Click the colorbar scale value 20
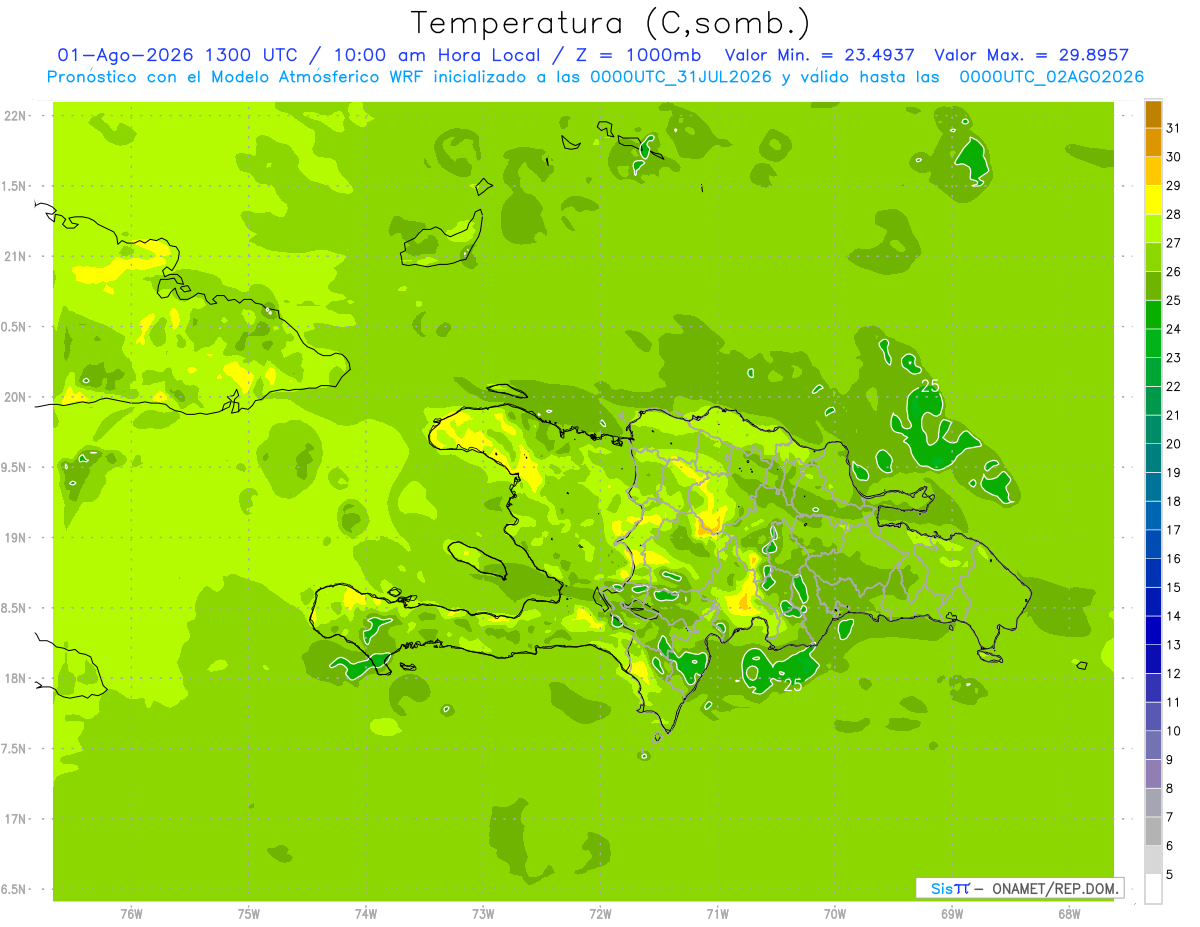Image resolution: width=1200 pixels, height=927 pixels. coord(1174,443)
